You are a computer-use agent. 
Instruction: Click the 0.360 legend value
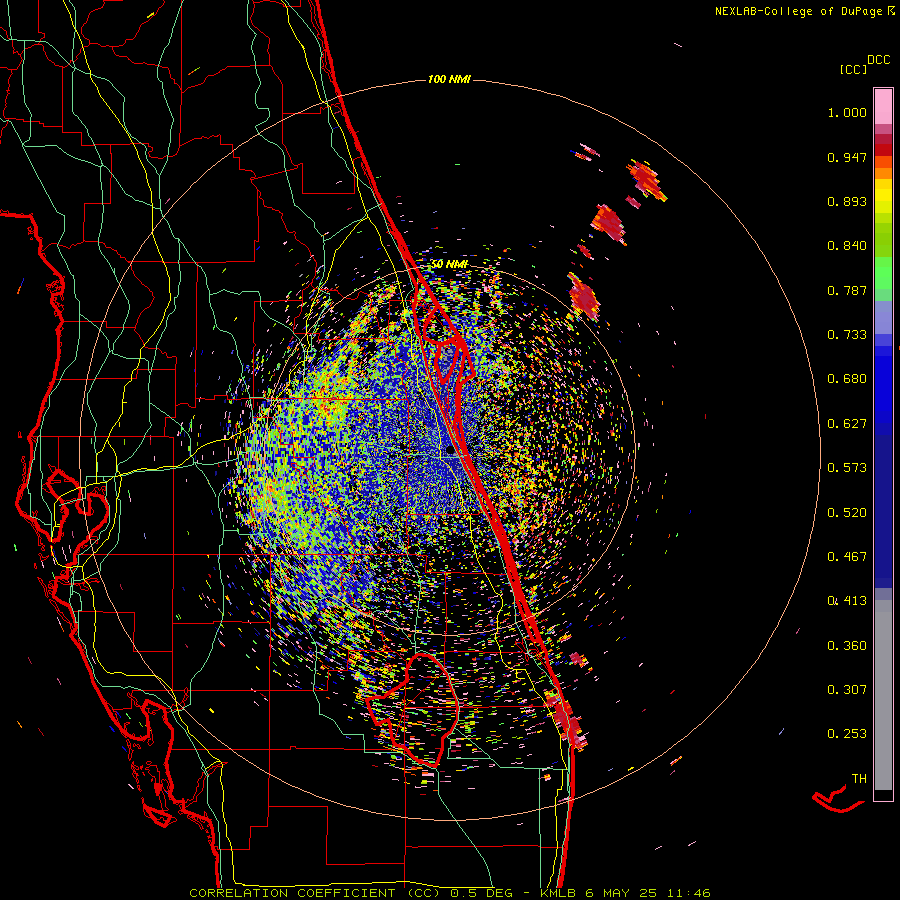point(847,646)
